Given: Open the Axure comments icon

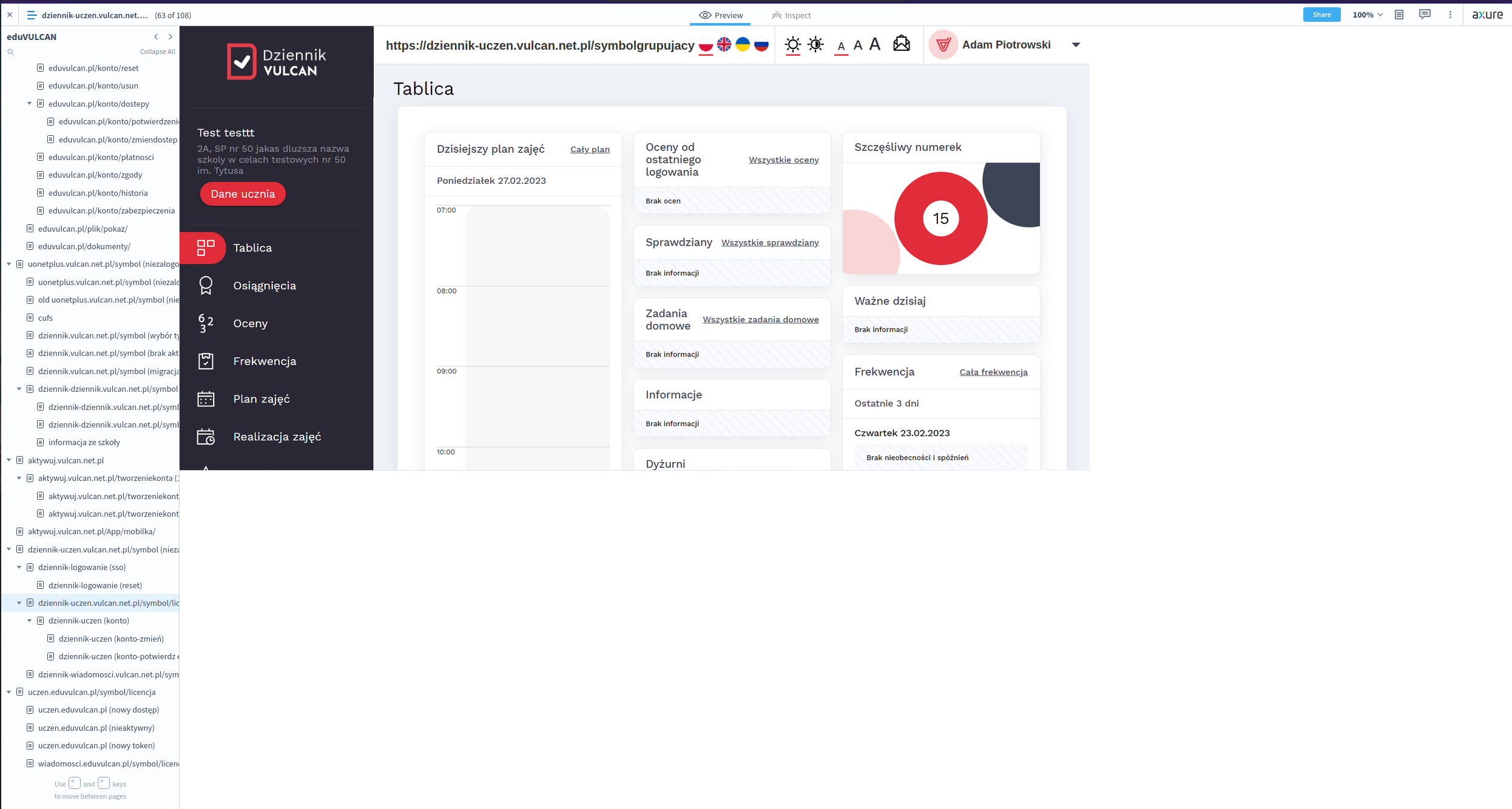Looking at the screenshot, I should (1425, 15).
